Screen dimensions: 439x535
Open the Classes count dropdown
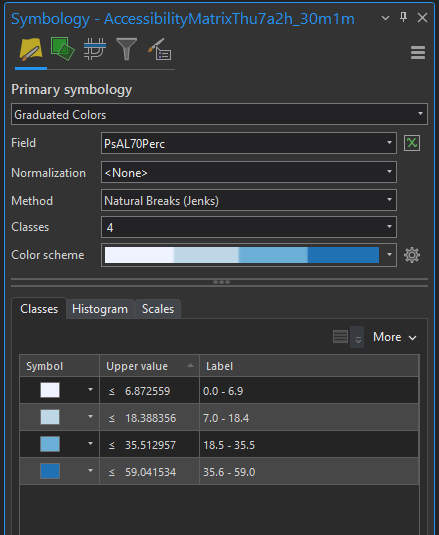click(249, 227)
